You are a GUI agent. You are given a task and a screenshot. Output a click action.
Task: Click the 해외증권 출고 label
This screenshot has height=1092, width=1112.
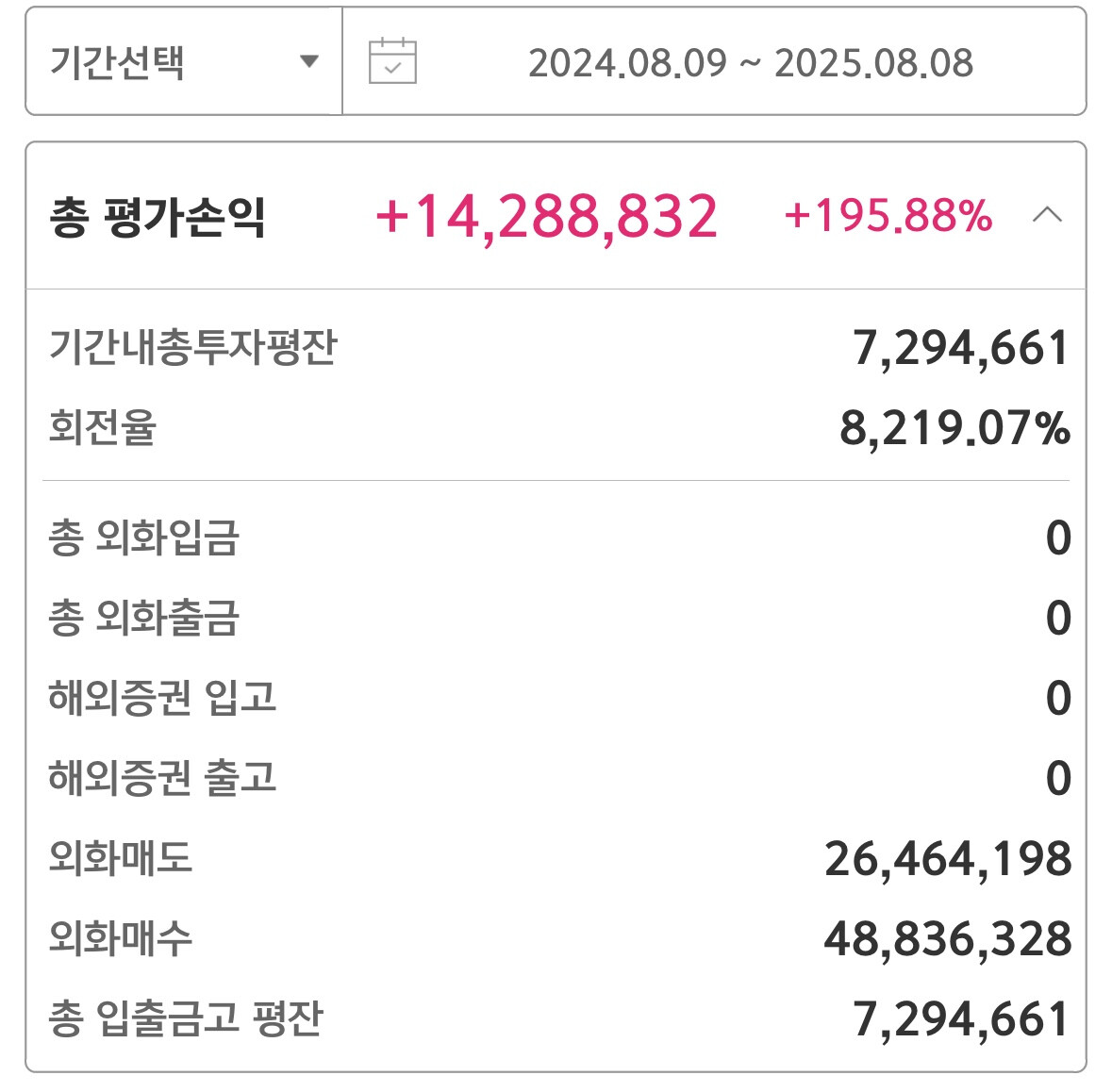(x=162, y=778)
